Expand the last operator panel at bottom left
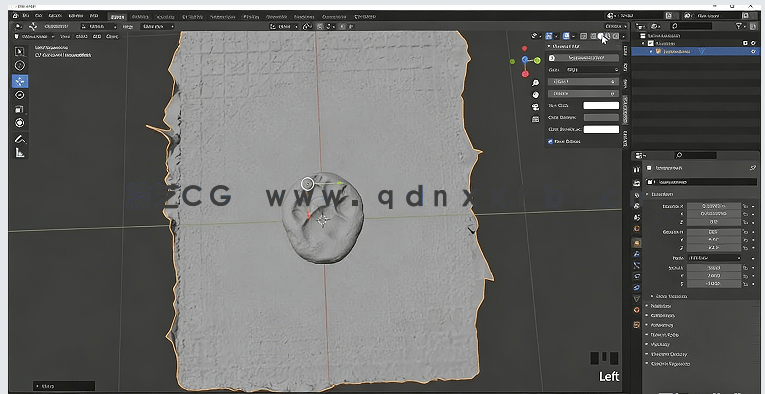This screenshot has width=765, height=394. click(63, 386)
